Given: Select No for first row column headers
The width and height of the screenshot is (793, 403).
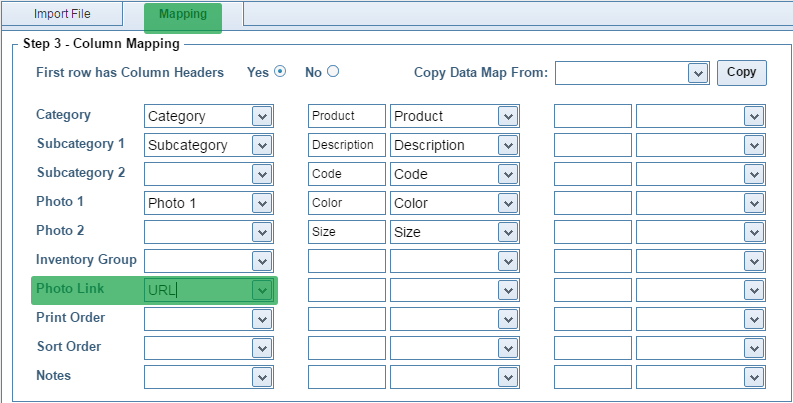Looking at the screenshot, I should click(x=333, y=72).
